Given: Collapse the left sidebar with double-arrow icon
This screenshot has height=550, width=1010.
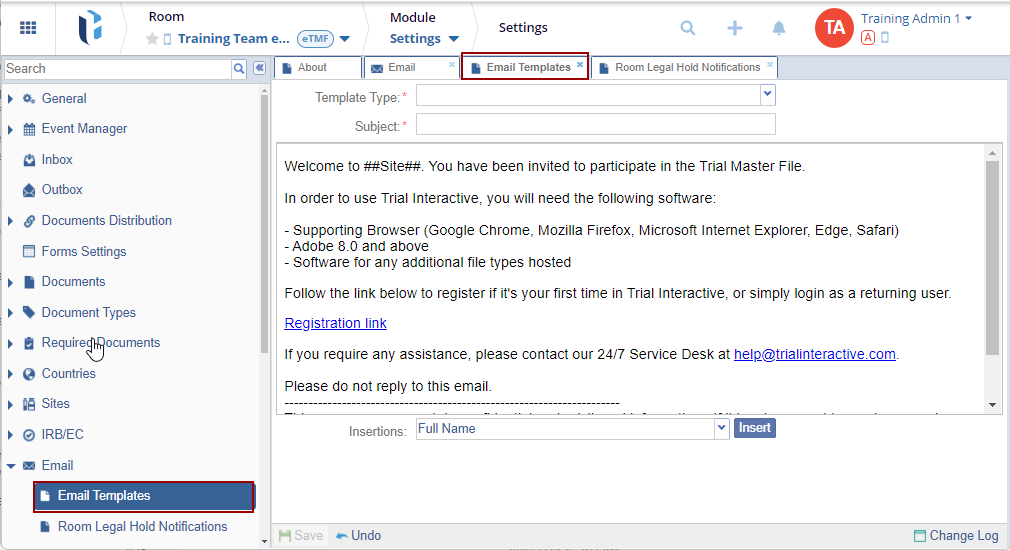Looking at the screenshot, I should 259,68.
